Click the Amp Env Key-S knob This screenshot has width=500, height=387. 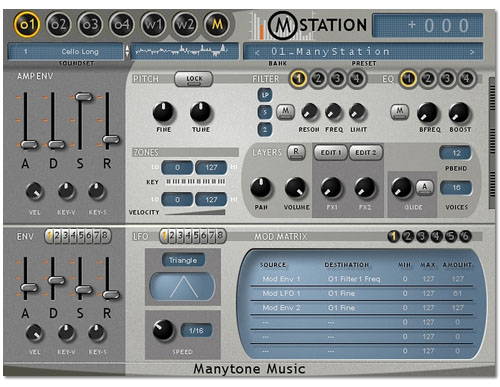pyautogui.click(x=97, y=191)
